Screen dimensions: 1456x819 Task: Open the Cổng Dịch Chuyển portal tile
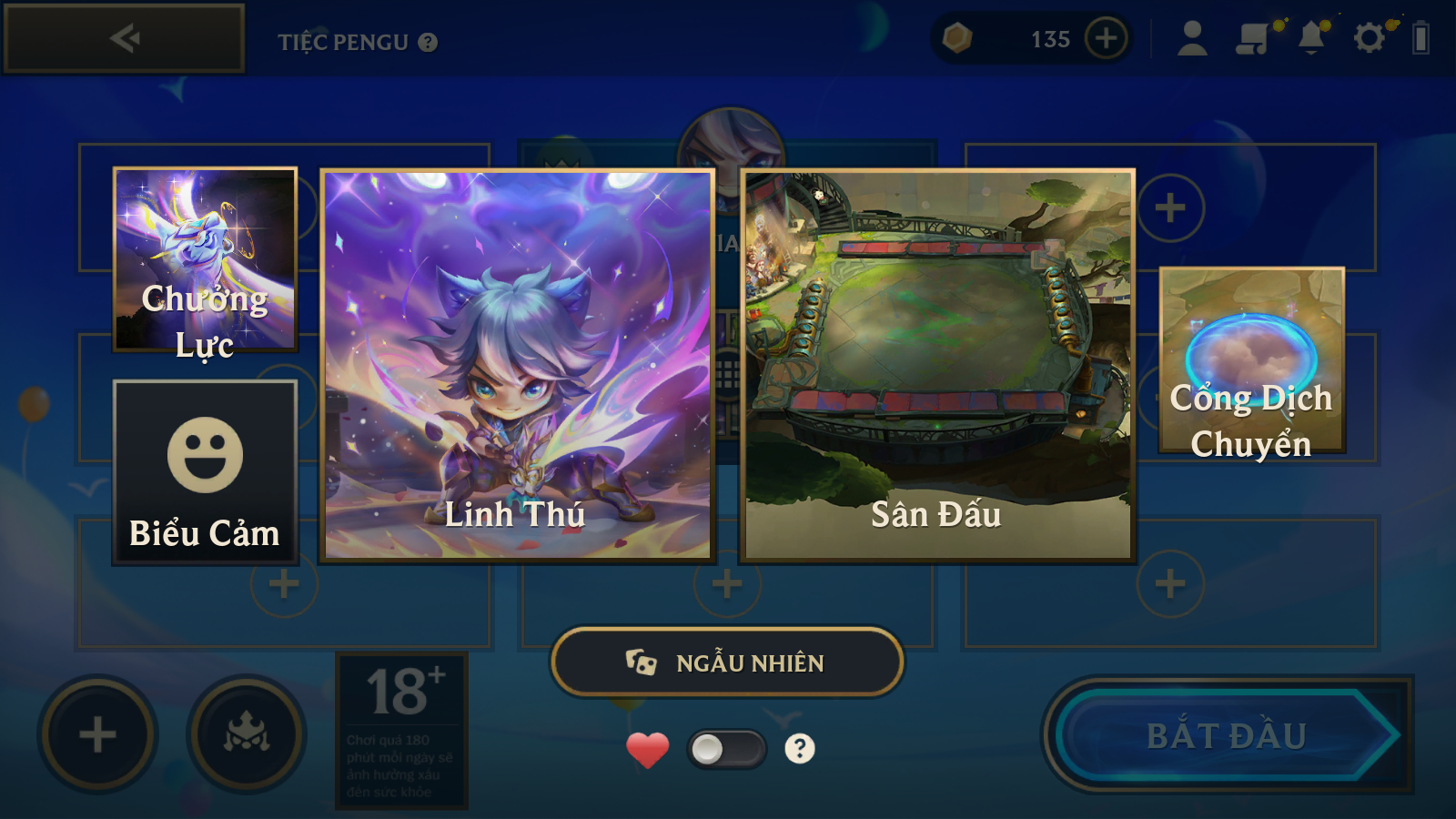1251,360
